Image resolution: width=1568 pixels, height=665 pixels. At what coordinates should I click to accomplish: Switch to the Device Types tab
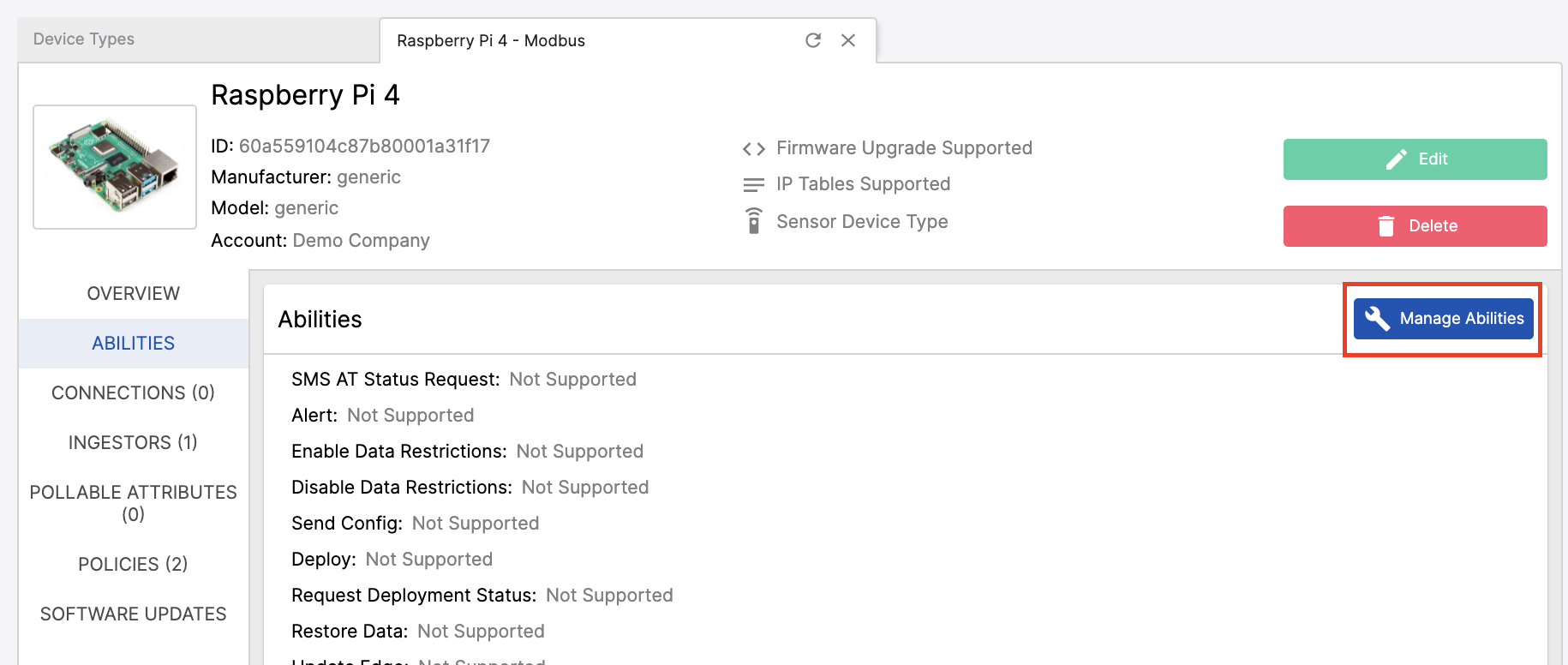pyautogui.click(x=84, y=39)
